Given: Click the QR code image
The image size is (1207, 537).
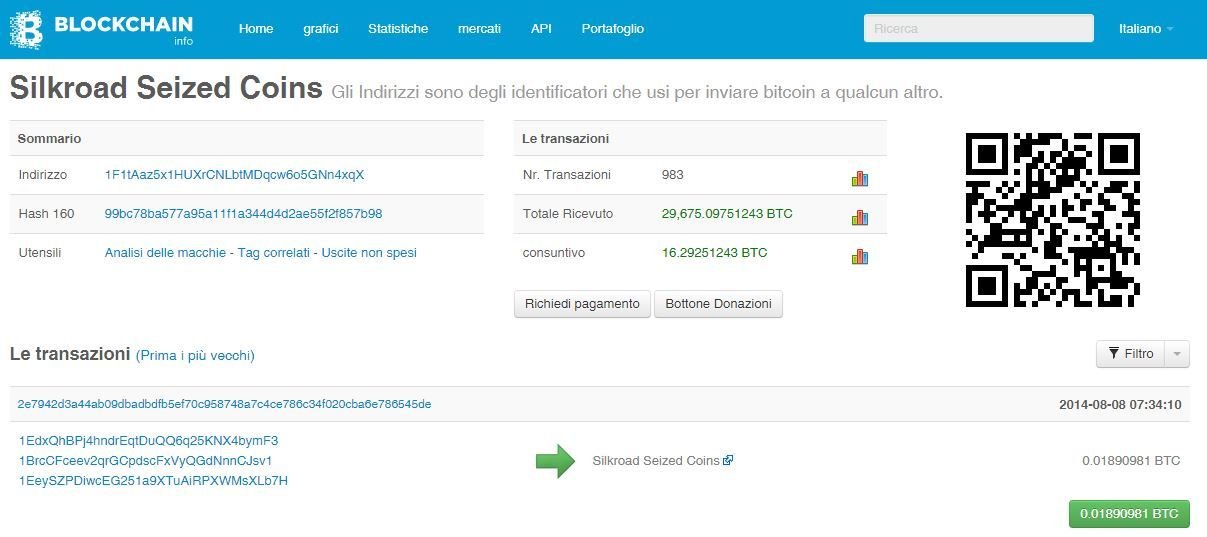Looking at the screenshot, I should pos(1053,220).
